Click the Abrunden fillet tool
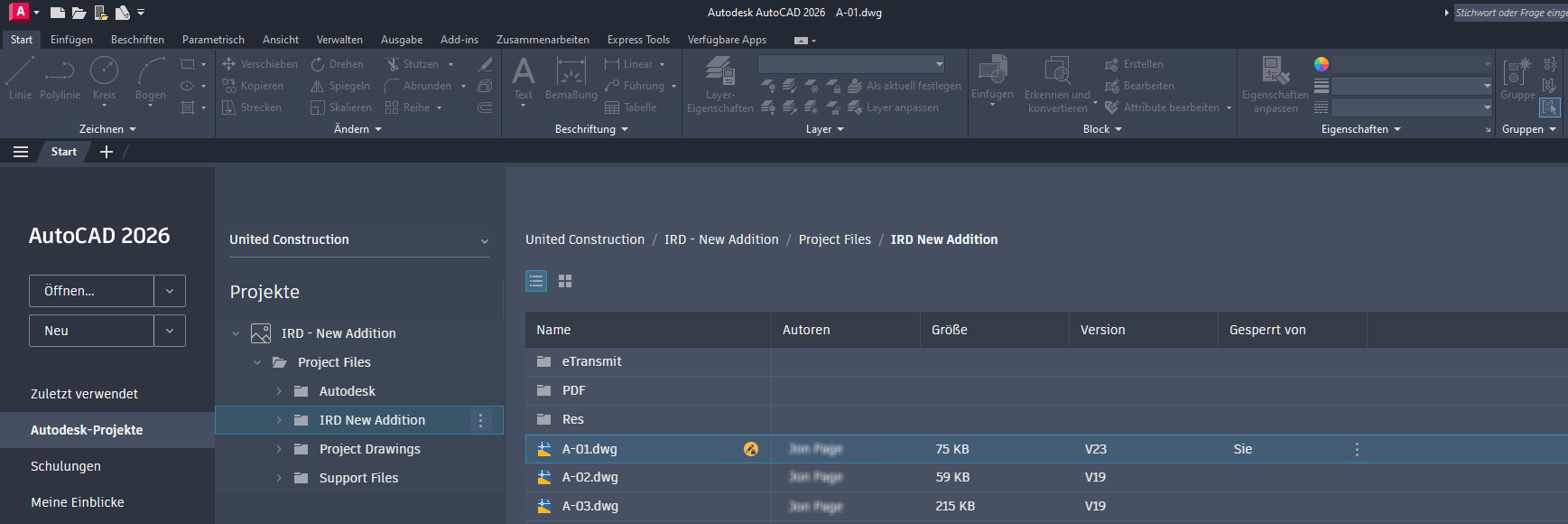The image size is (1568, 524). (418, 86)
